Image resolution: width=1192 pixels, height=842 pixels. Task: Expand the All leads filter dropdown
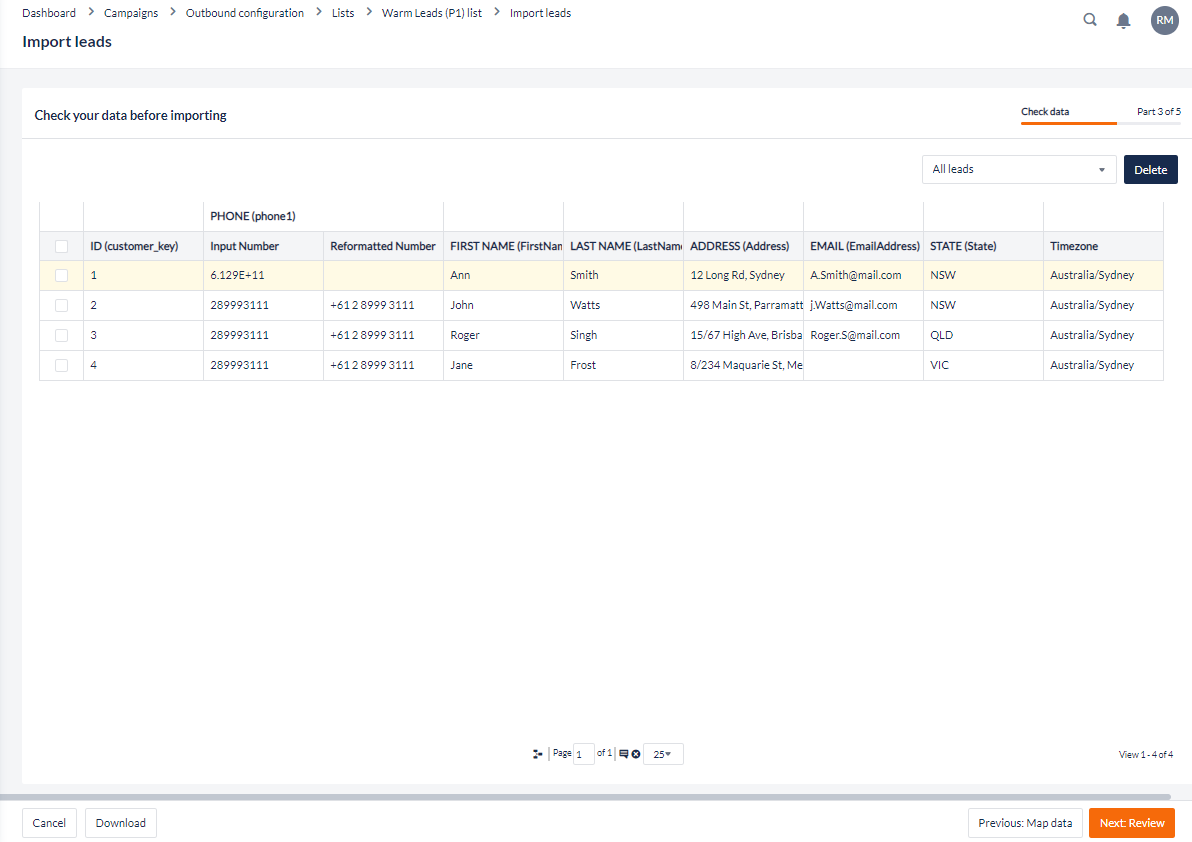[1018, 170]
